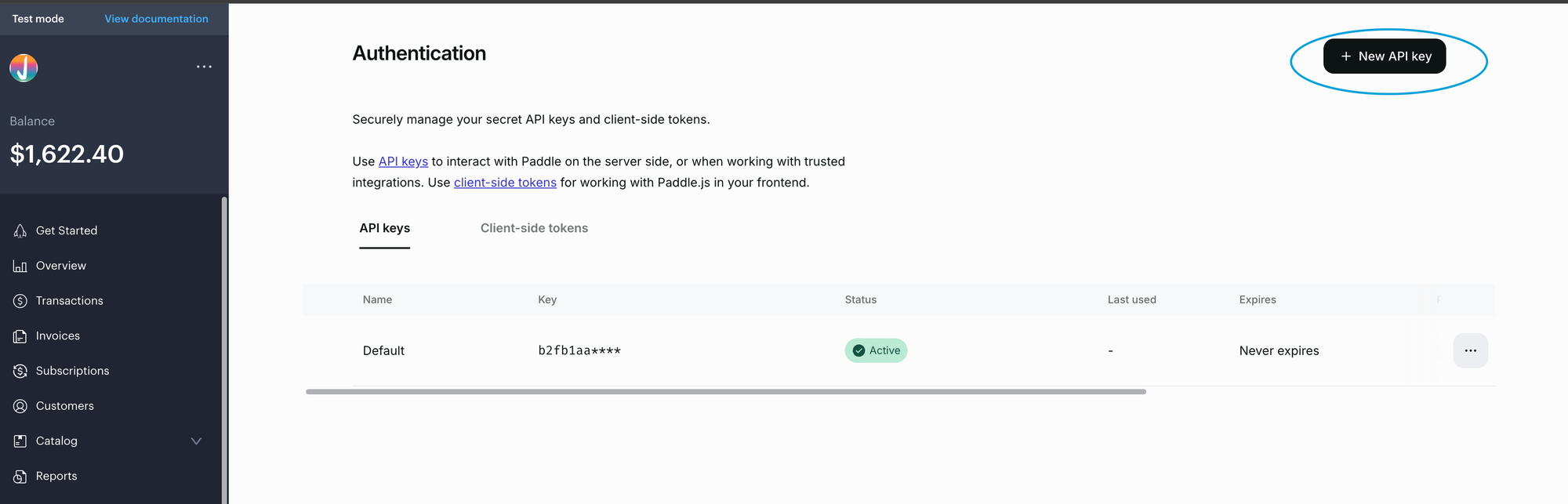1568x504 pixels.
Task: Click the Invoices document icon
Action: [x=20, y=336]
